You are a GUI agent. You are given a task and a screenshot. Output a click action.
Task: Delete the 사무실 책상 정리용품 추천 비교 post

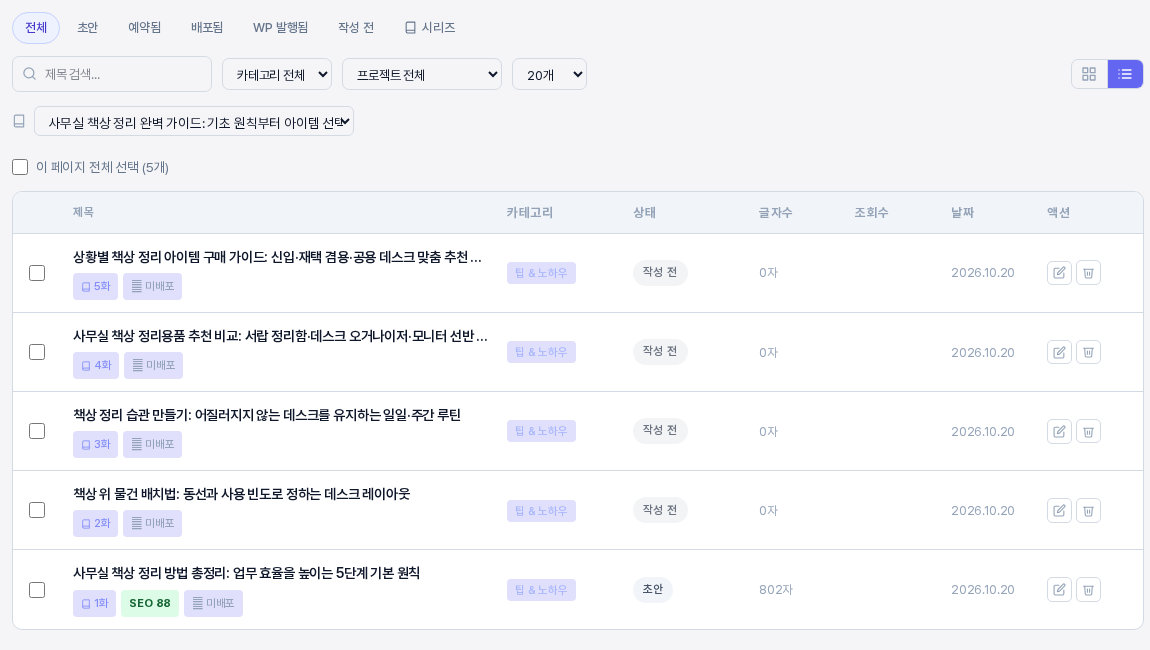[1088, 352]
